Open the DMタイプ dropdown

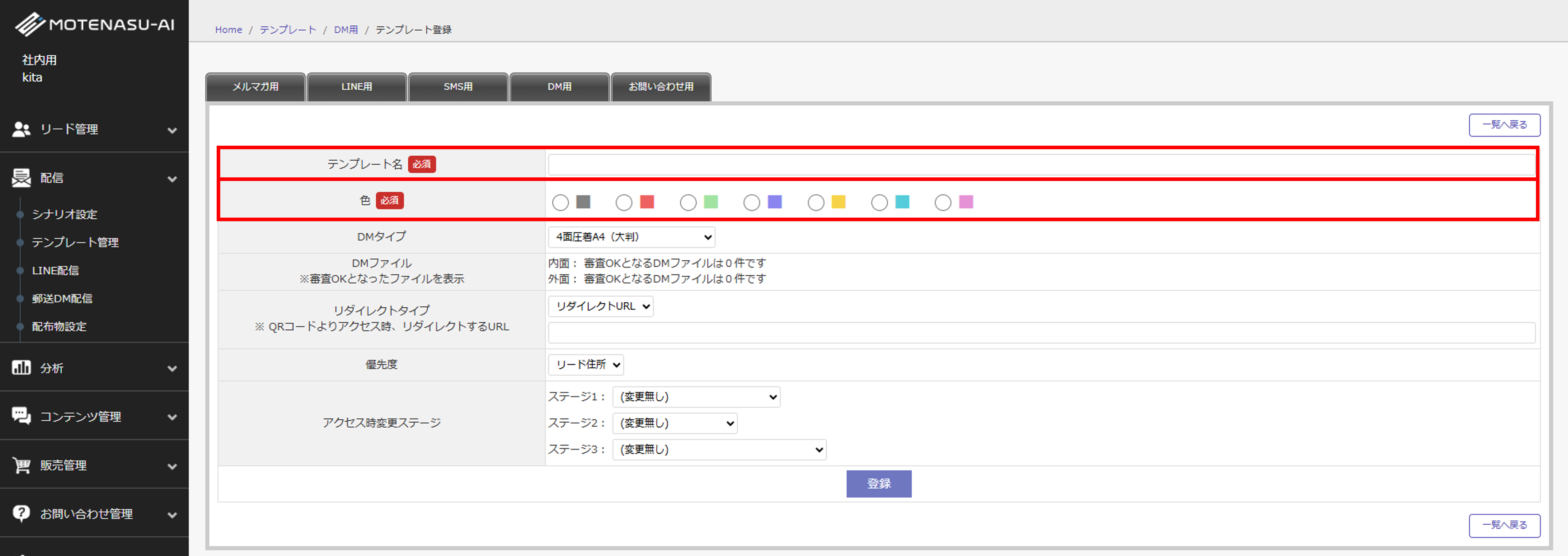(x=631, y=237)
